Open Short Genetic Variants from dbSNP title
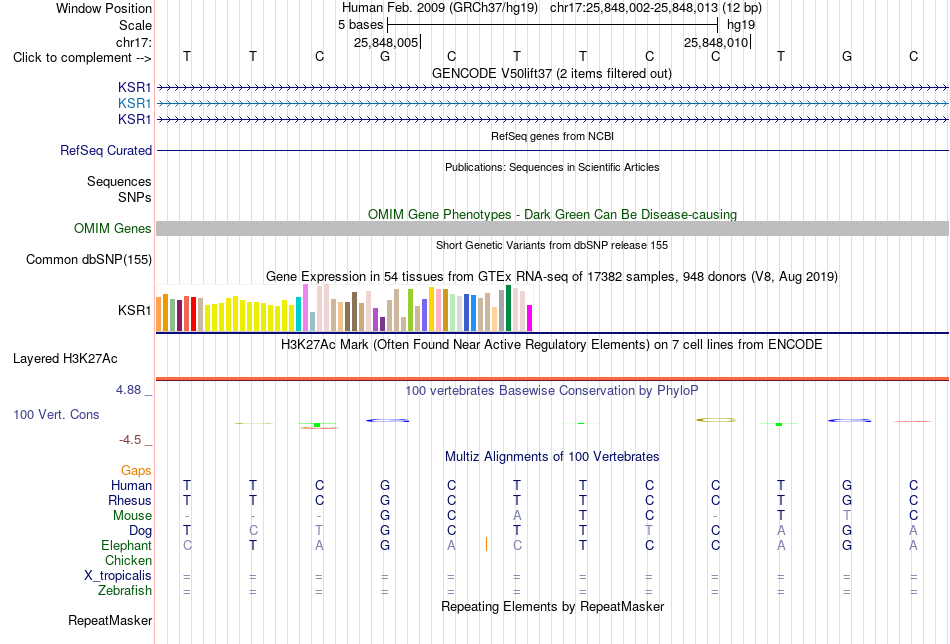This screenshot has height=644, width=950. (552, 245)
